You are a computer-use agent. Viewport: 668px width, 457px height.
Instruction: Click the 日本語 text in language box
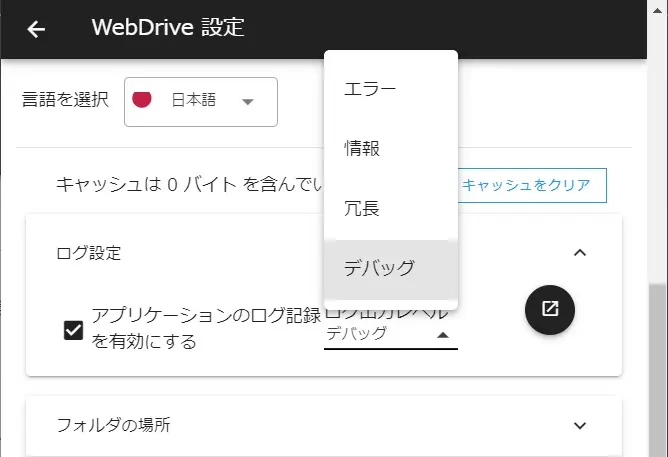point(194,100)
